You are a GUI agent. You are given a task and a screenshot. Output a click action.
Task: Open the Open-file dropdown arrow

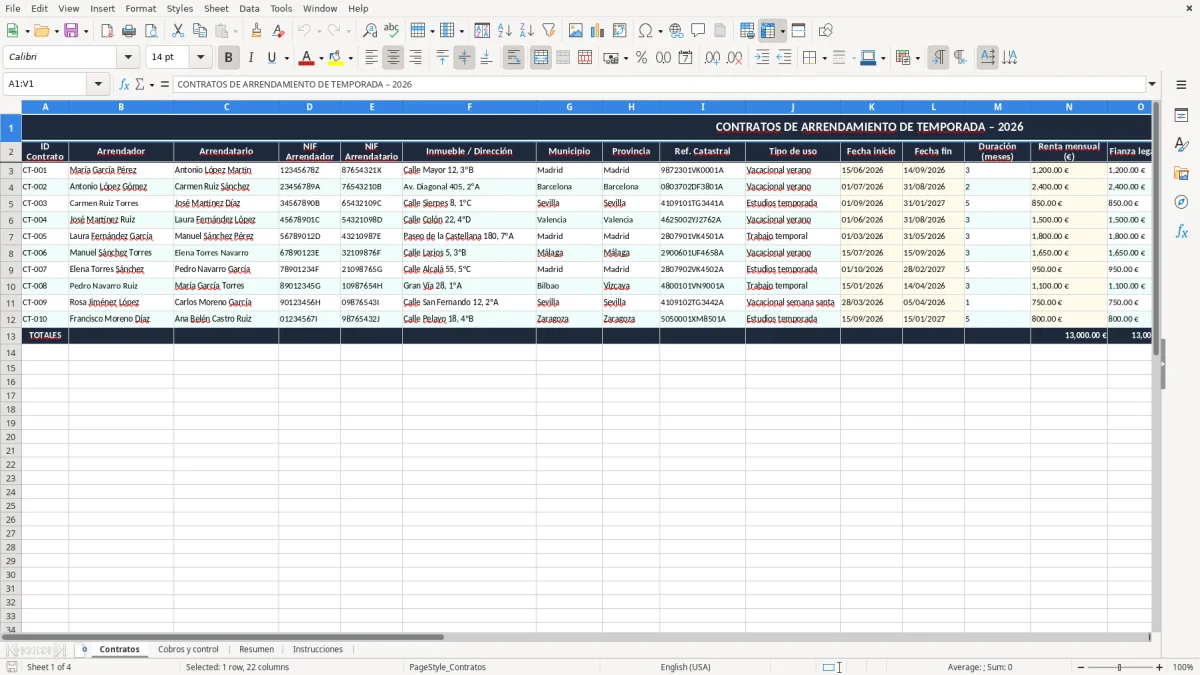56,31
